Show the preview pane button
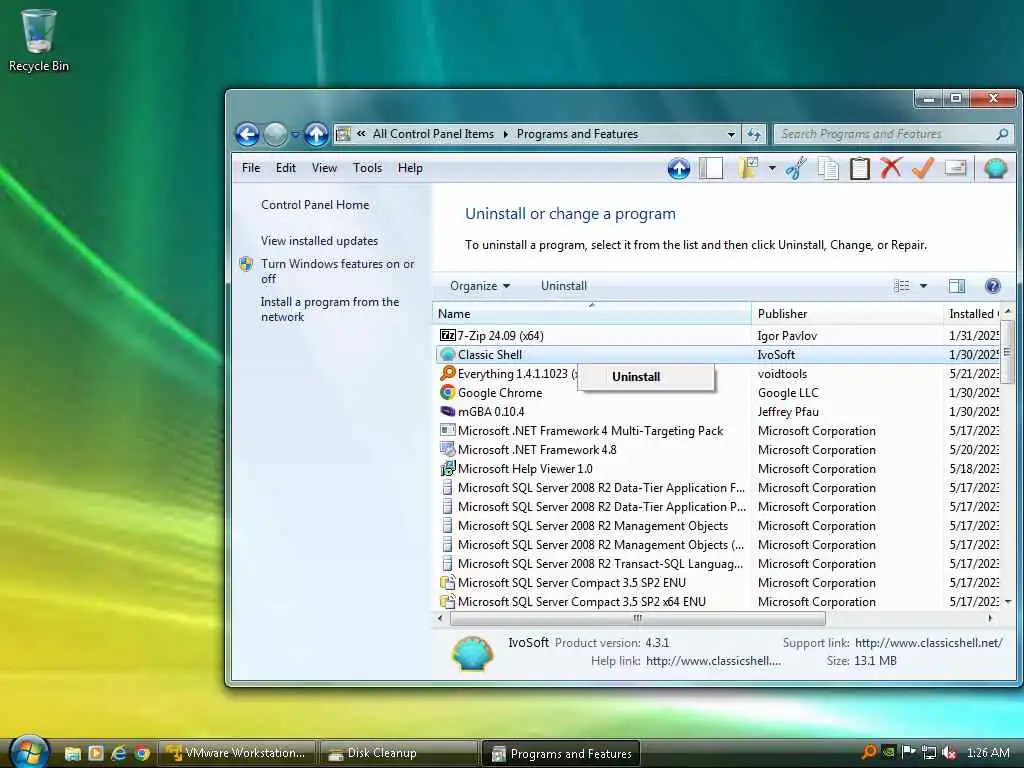Screen dimensions: 1024x768 point(957,286)
